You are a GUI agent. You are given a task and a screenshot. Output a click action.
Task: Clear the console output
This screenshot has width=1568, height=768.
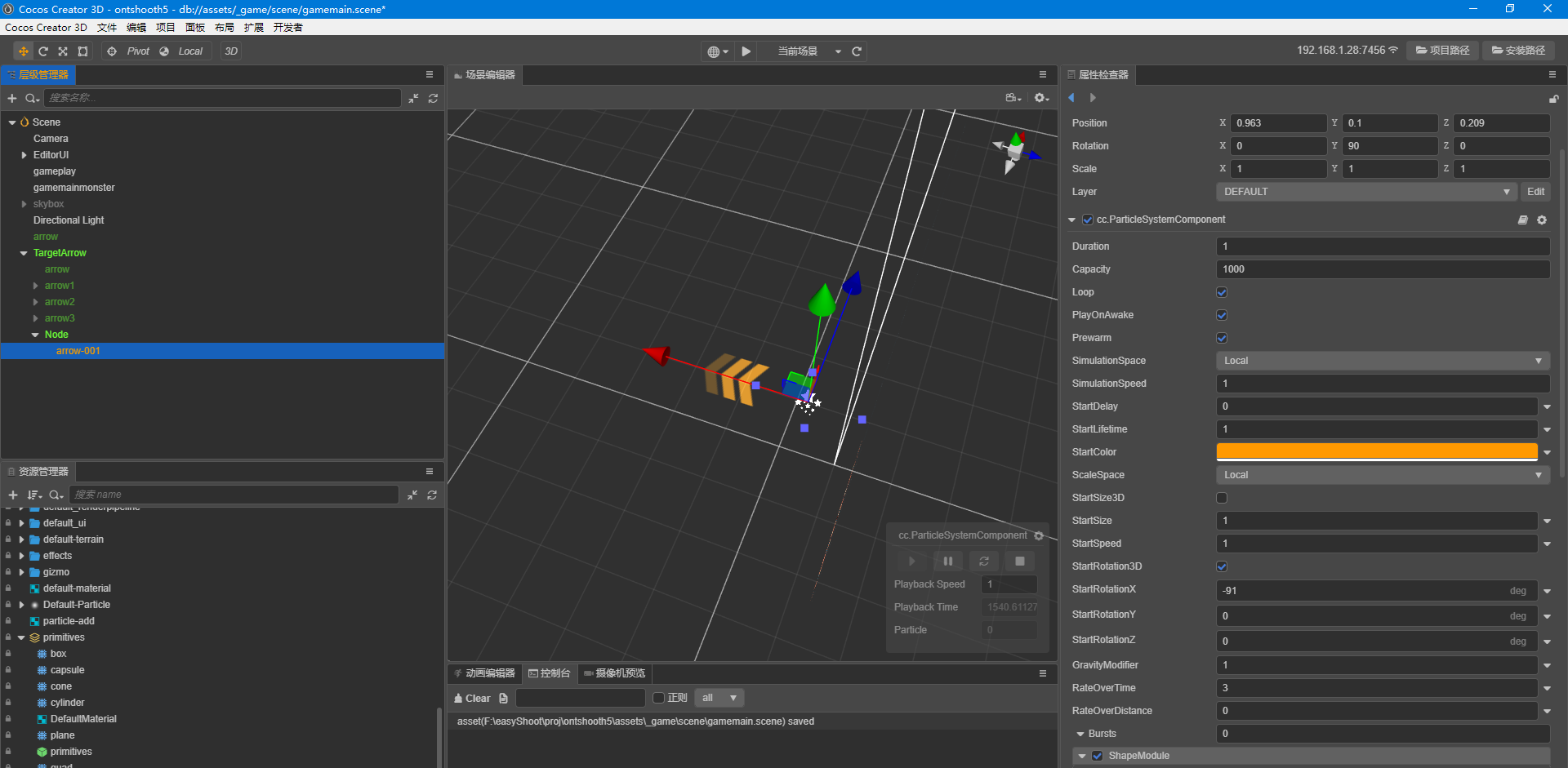click(x=472, y=699)
